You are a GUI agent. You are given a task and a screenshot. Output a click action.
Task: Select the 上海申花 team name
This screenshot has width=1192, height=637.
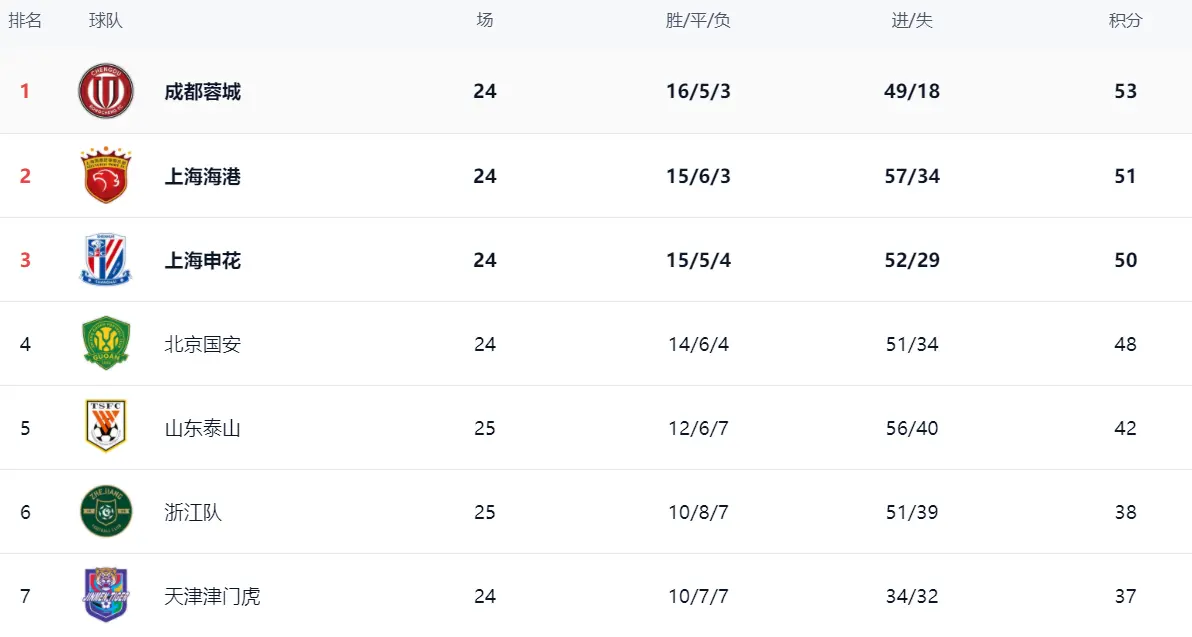[x=203, y=261]
